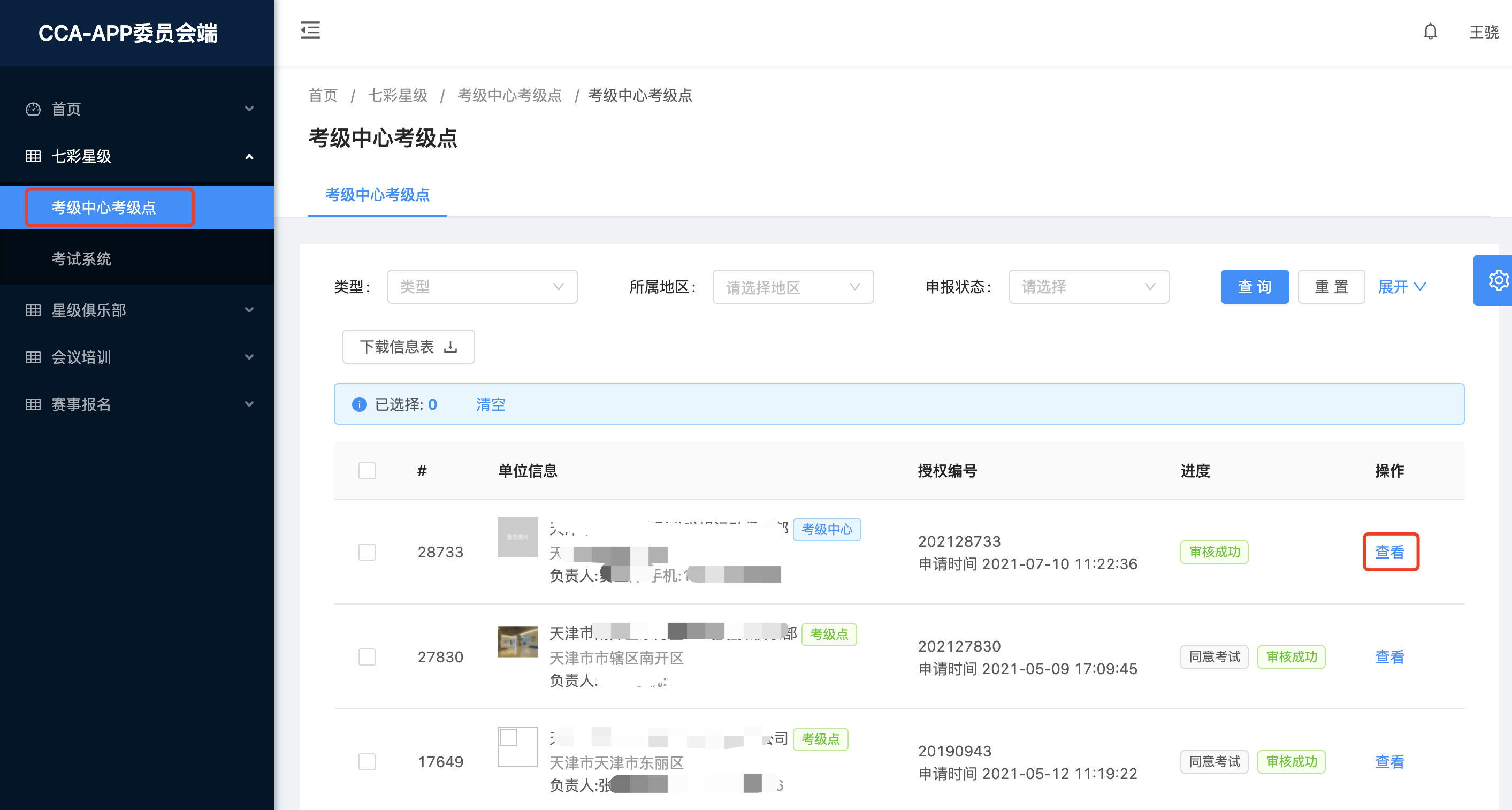Expand the 星级俱乐部 menu group
The height and width of the screenshot is (810, 1512).
[137, 310]
